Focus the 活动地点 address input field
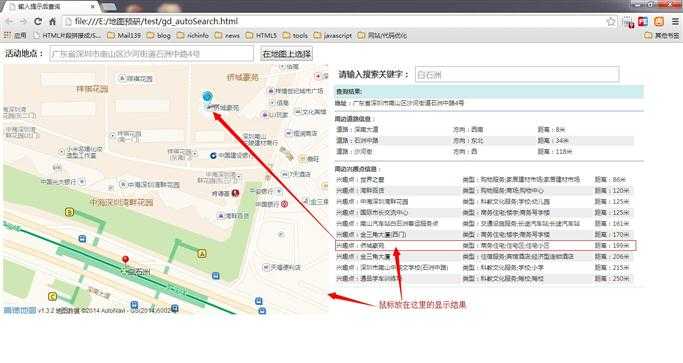The width and height of the screenshot is (683, 363). 152,54
